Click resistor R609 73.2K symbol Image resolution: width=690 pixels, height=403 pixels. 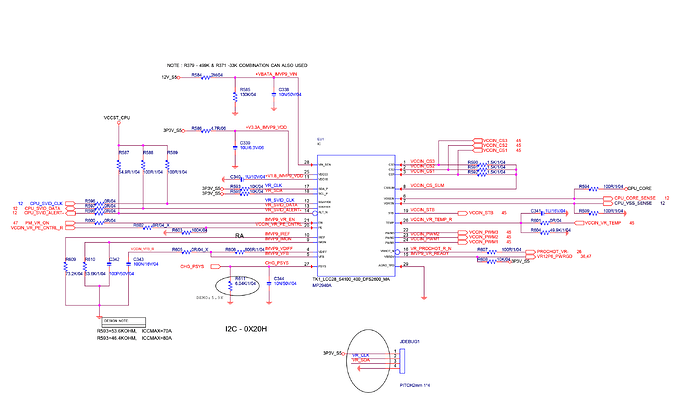click(x=66, y=267)
